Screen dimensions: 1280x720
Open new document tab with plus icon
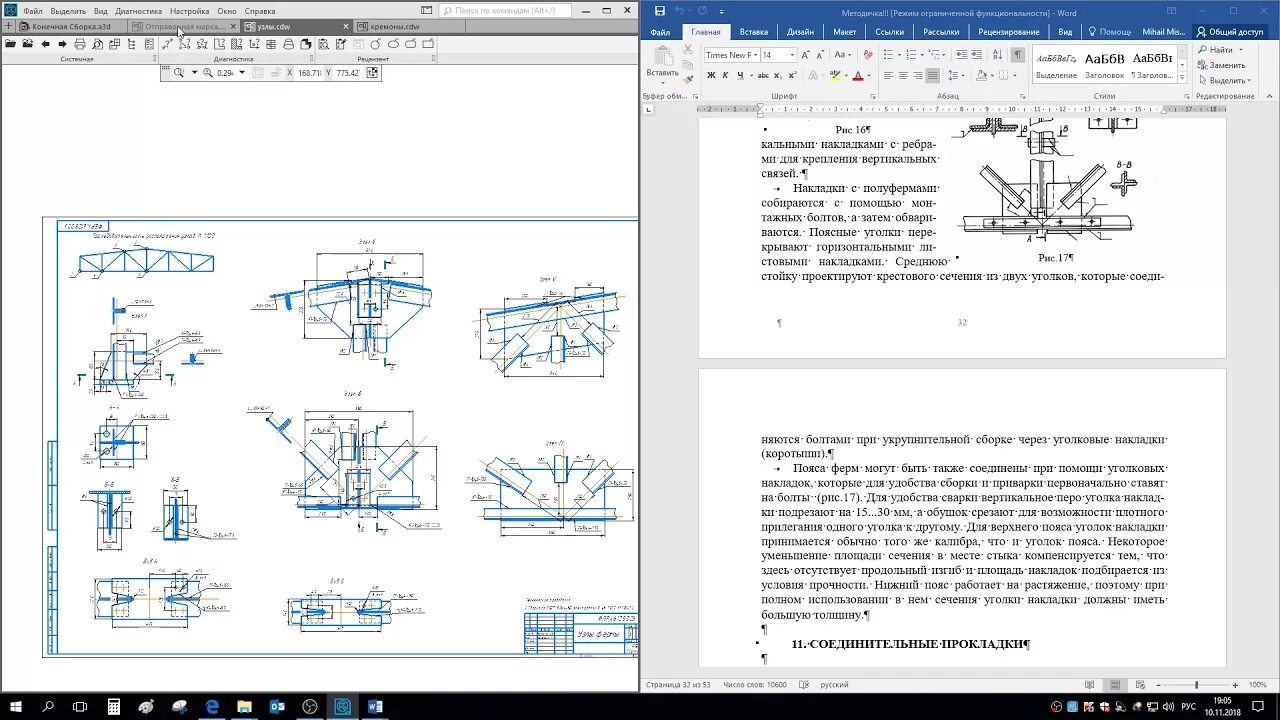coord(9,26)
